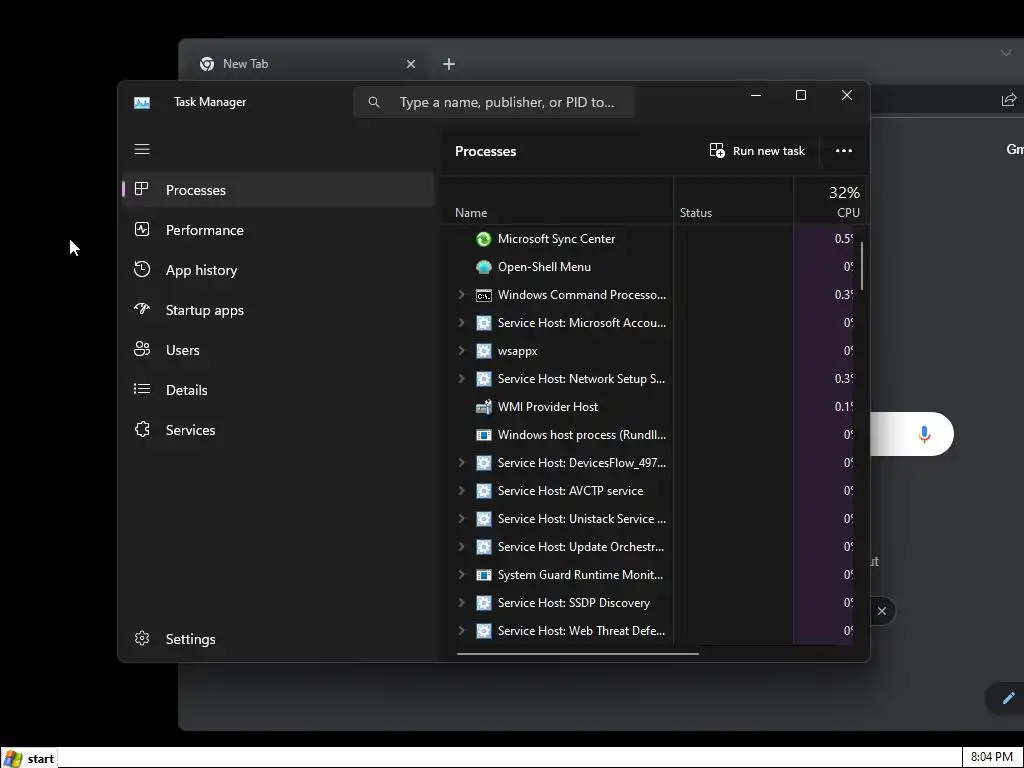Click the Settings gear icon
The width and height of the screenshot is (1024, 768).
pyautogui.click(x=142, y=638)
